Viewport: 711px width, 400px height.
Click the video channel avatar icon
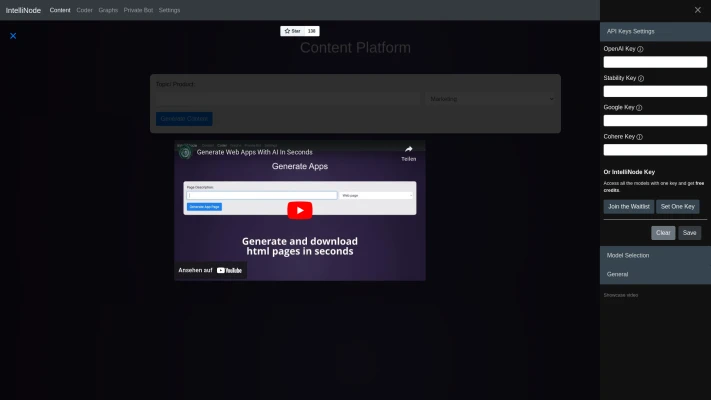185,152
